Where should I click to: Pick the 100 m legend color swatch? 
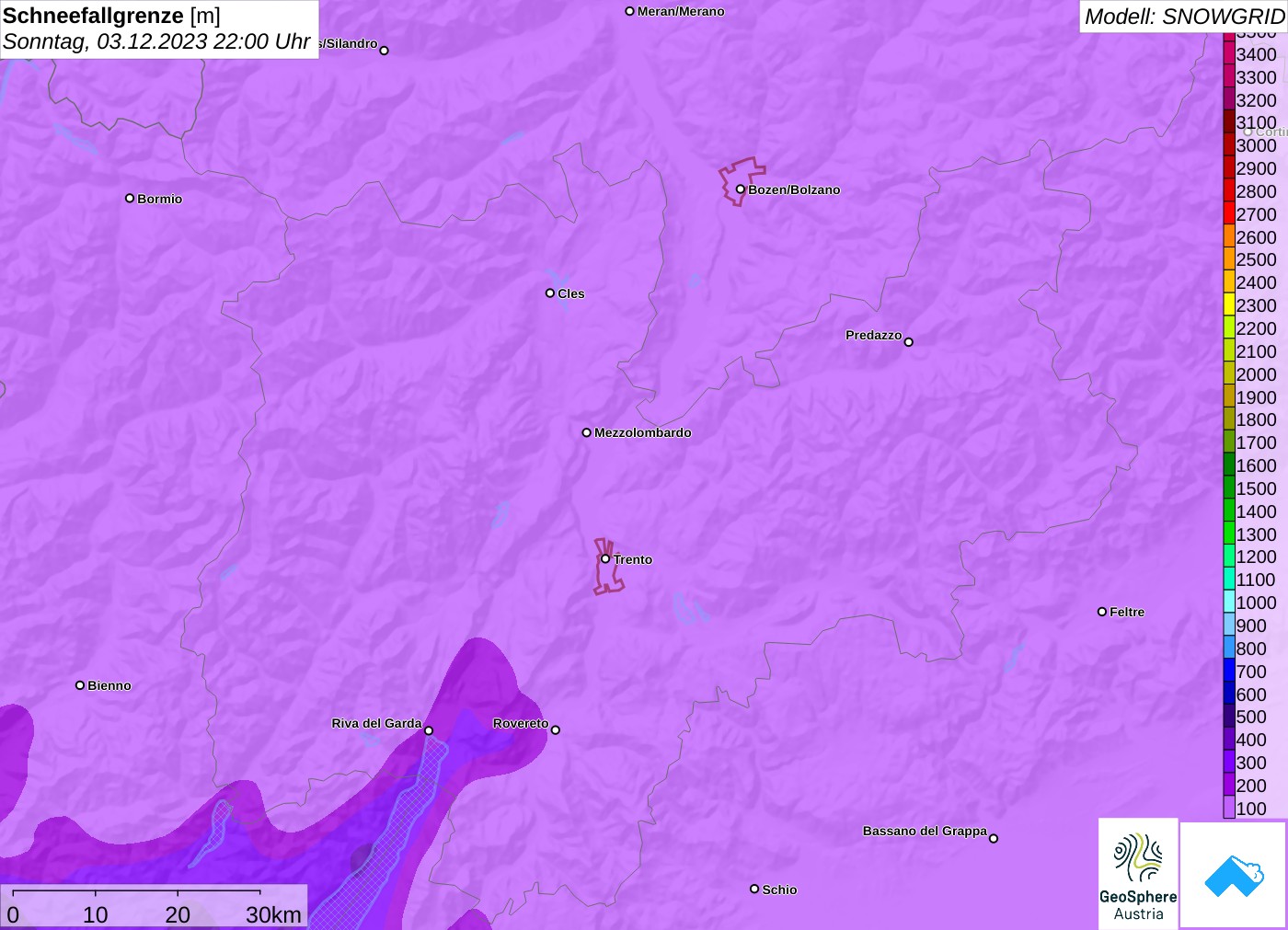click(1229, 808)
